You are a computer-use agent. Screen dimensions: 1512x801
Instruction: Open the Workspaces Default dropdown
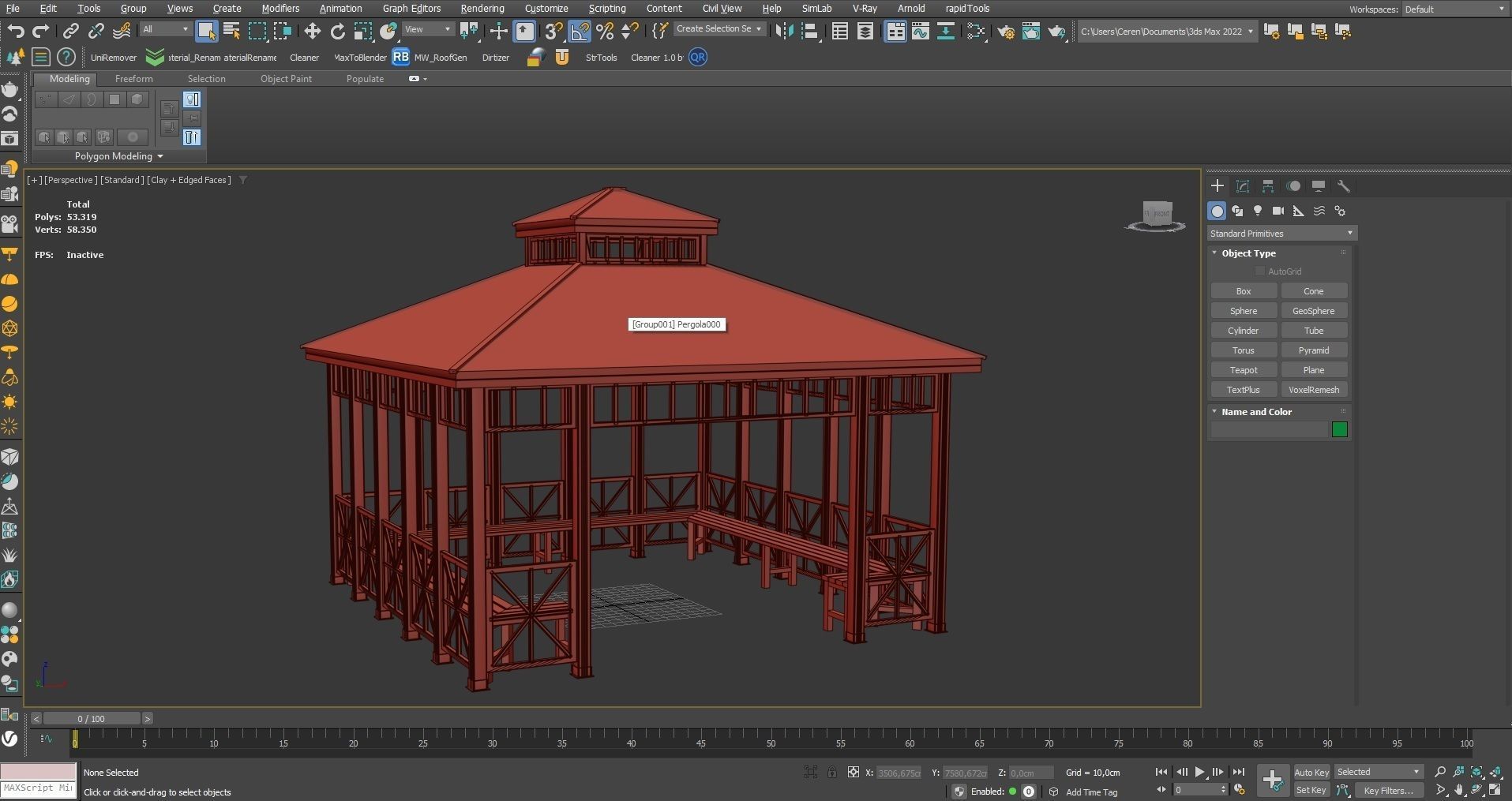coord(1454,9)
